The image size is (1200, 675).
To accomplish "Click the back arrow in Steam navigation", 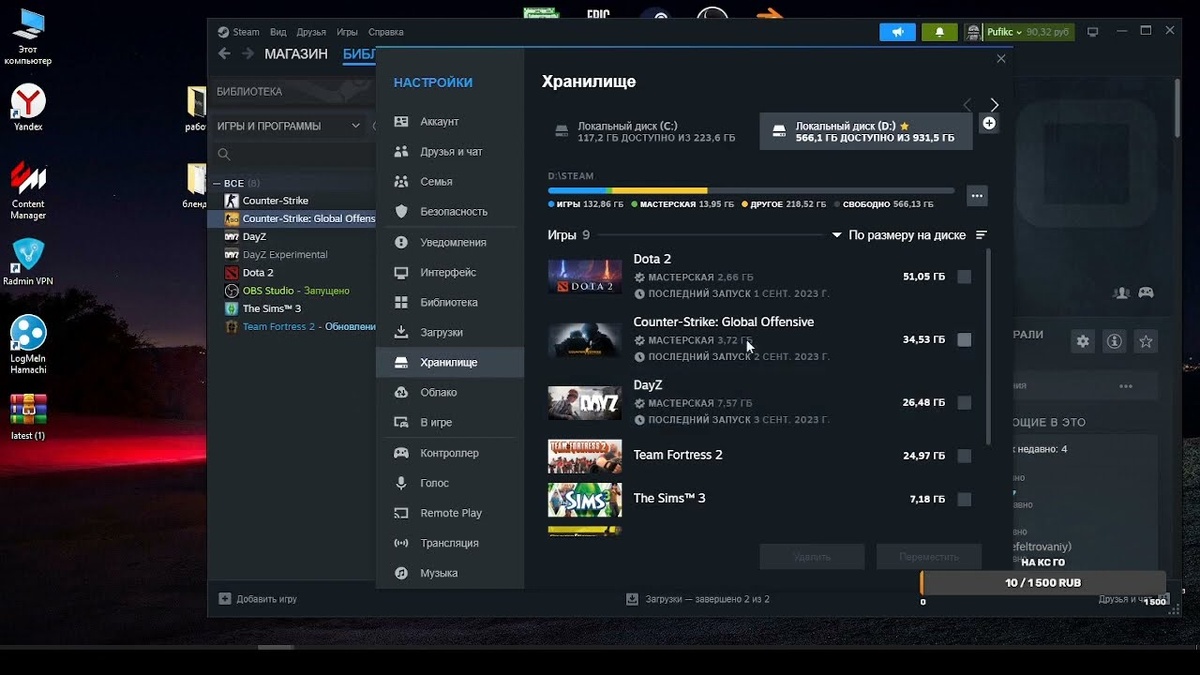I will pos(224,54).
